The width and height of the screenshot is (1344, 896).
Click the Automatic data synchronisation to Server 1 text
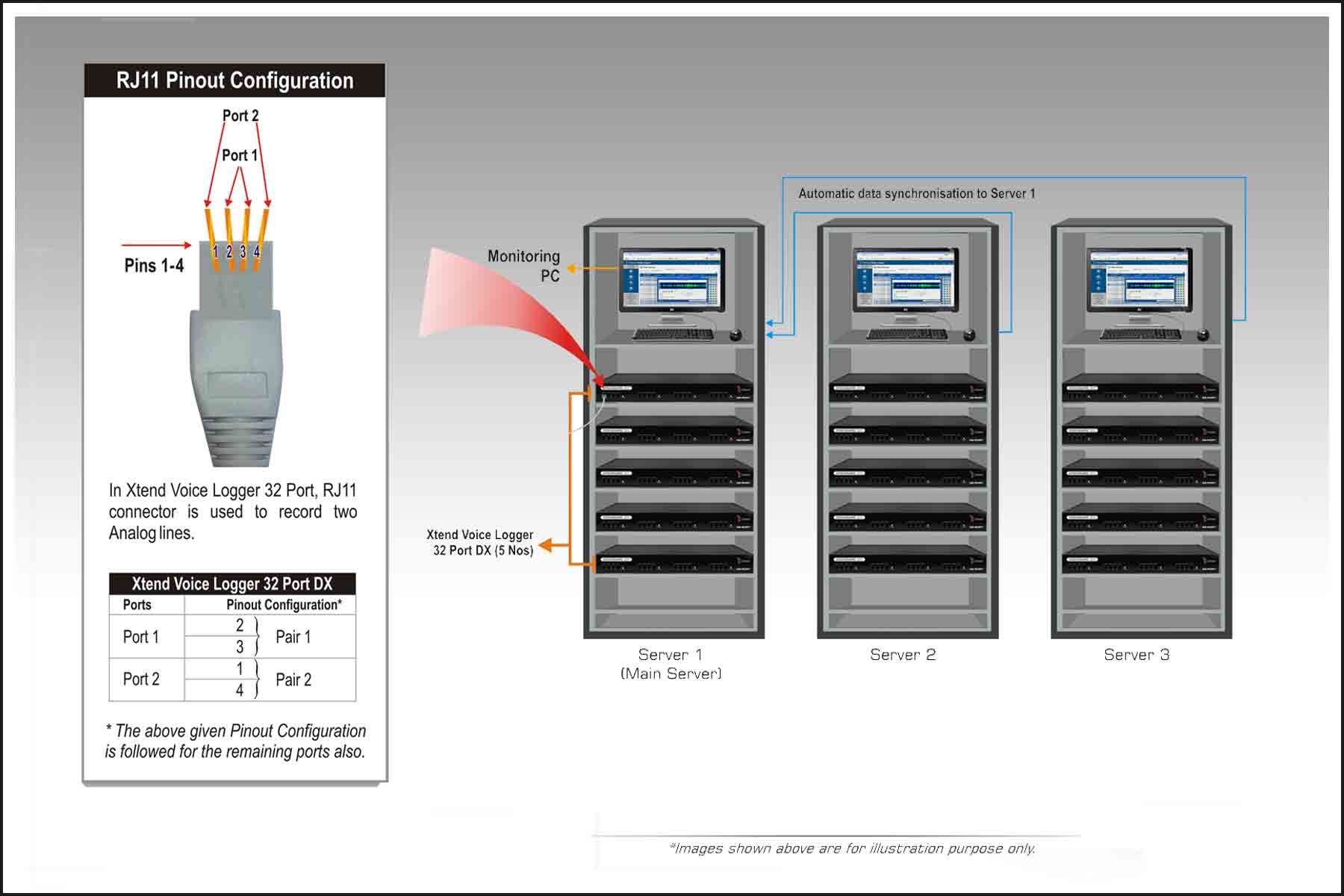[917, 193]
